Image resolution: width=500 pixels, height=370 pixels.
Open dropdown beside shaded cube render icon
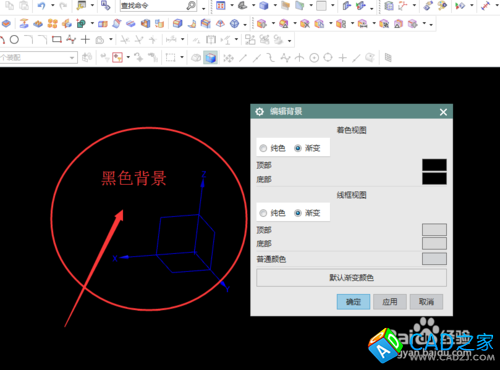[275, 5]
